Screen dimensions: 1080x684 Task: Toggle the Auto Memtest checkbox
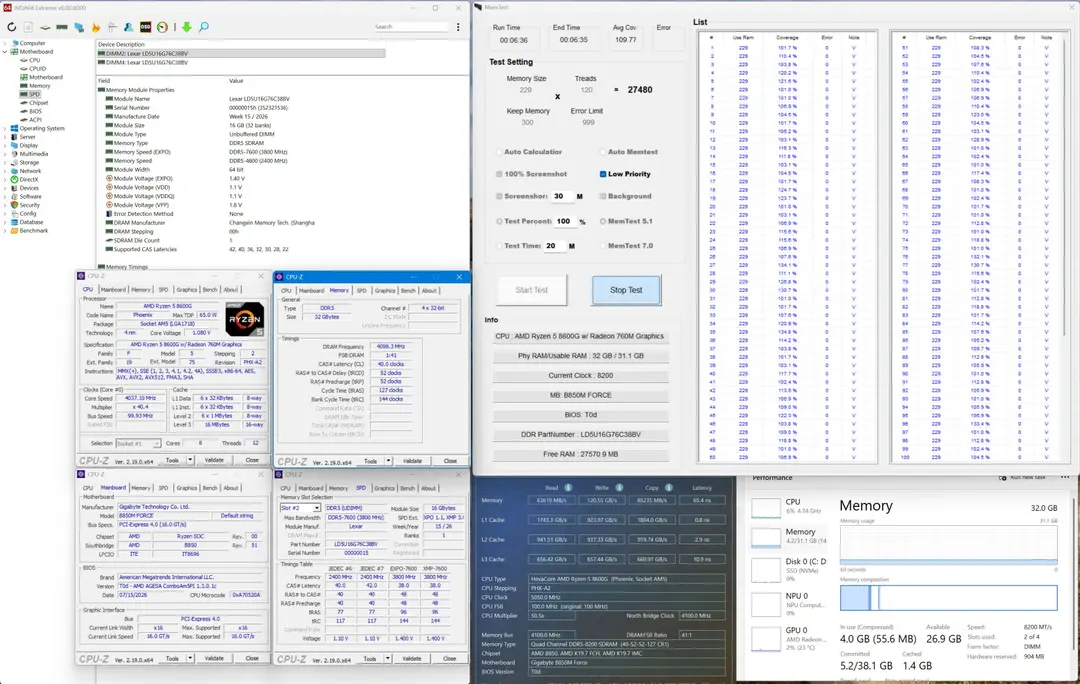[603, 152]
